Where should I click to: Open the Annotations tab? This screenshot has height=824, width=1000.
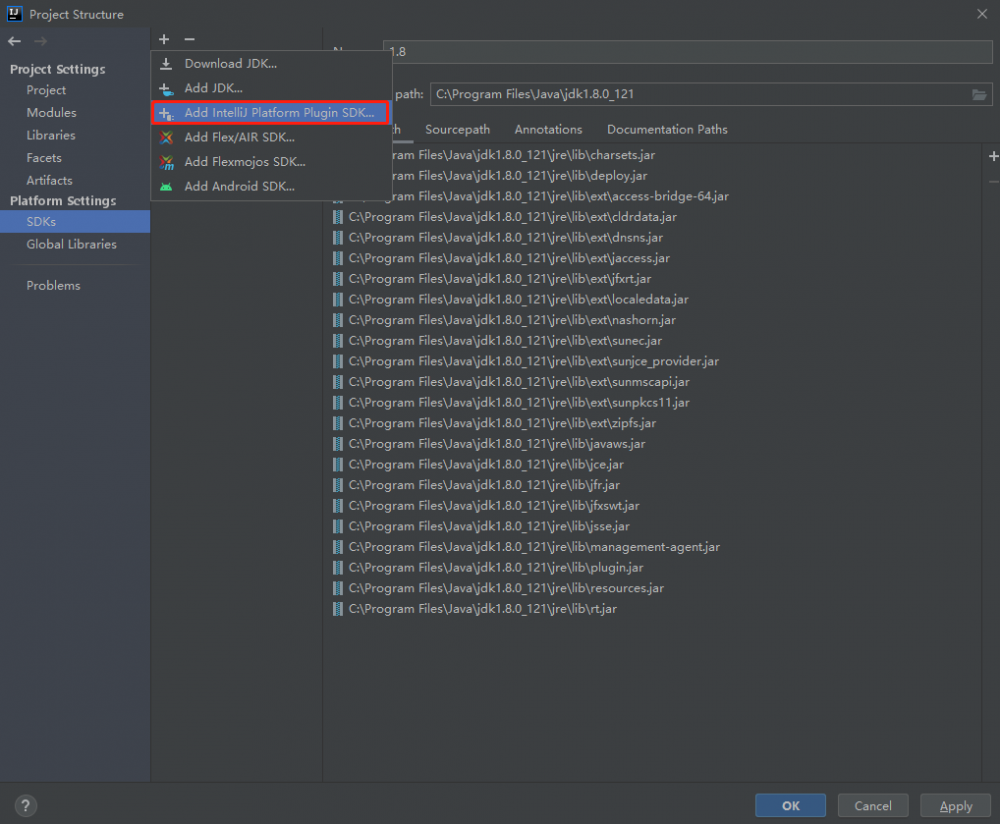point(548,129)
